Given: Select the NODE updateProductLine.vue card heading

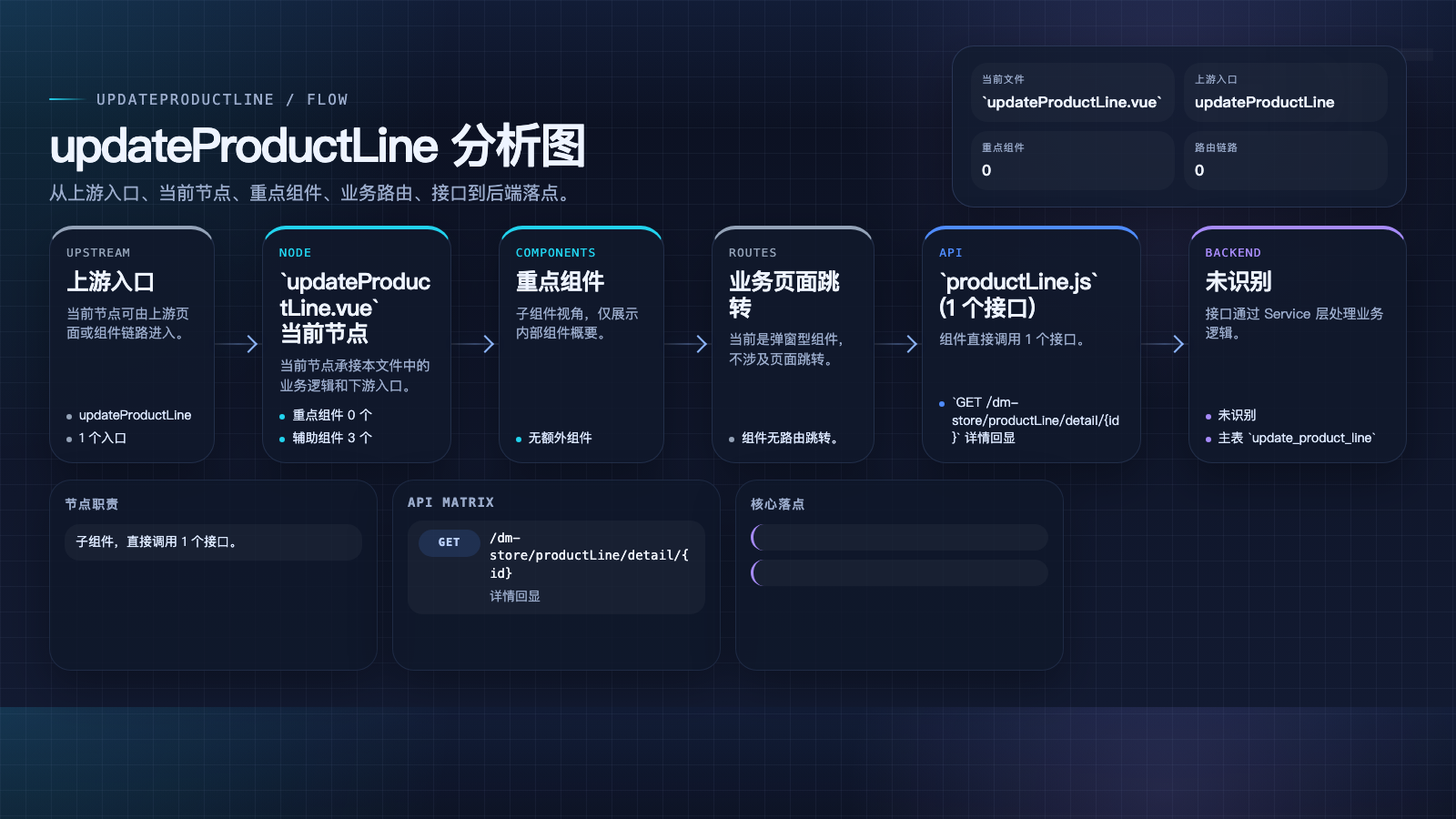Looking at the screenshot, I should 355,308.
